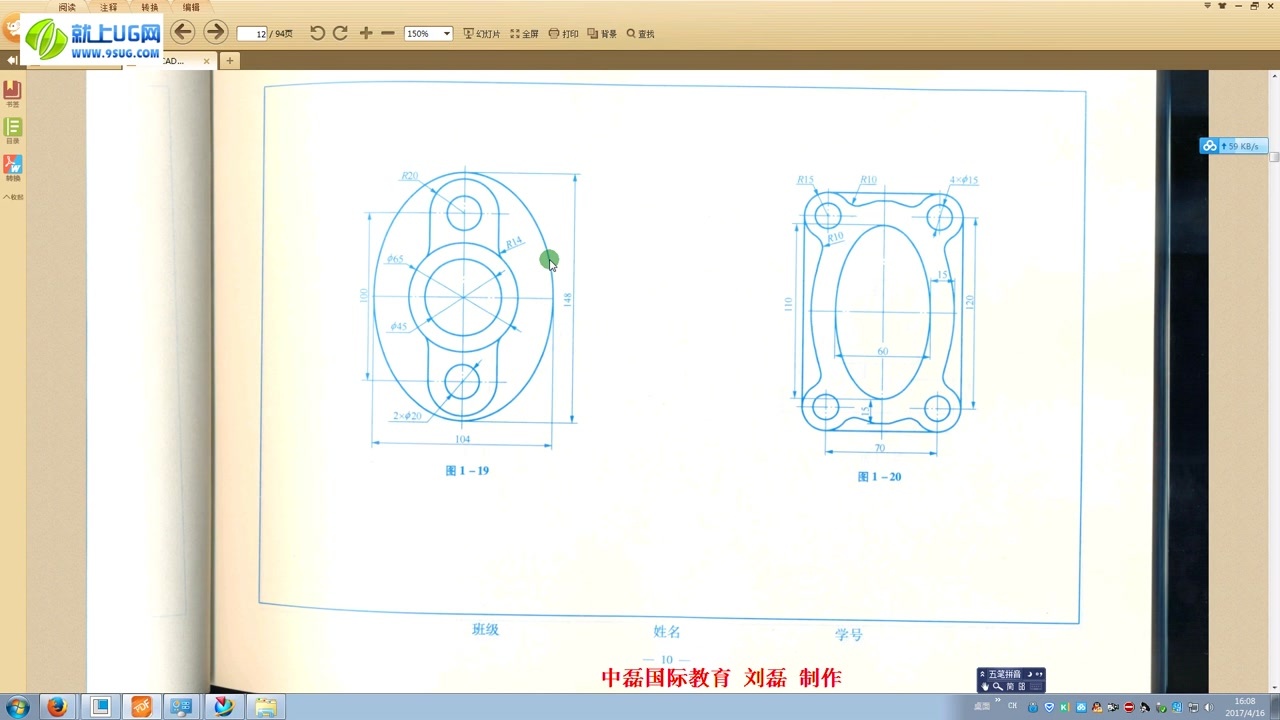Start slideshow mode (幻灯片)
The image size is (1280, 720).
point(481,34)
